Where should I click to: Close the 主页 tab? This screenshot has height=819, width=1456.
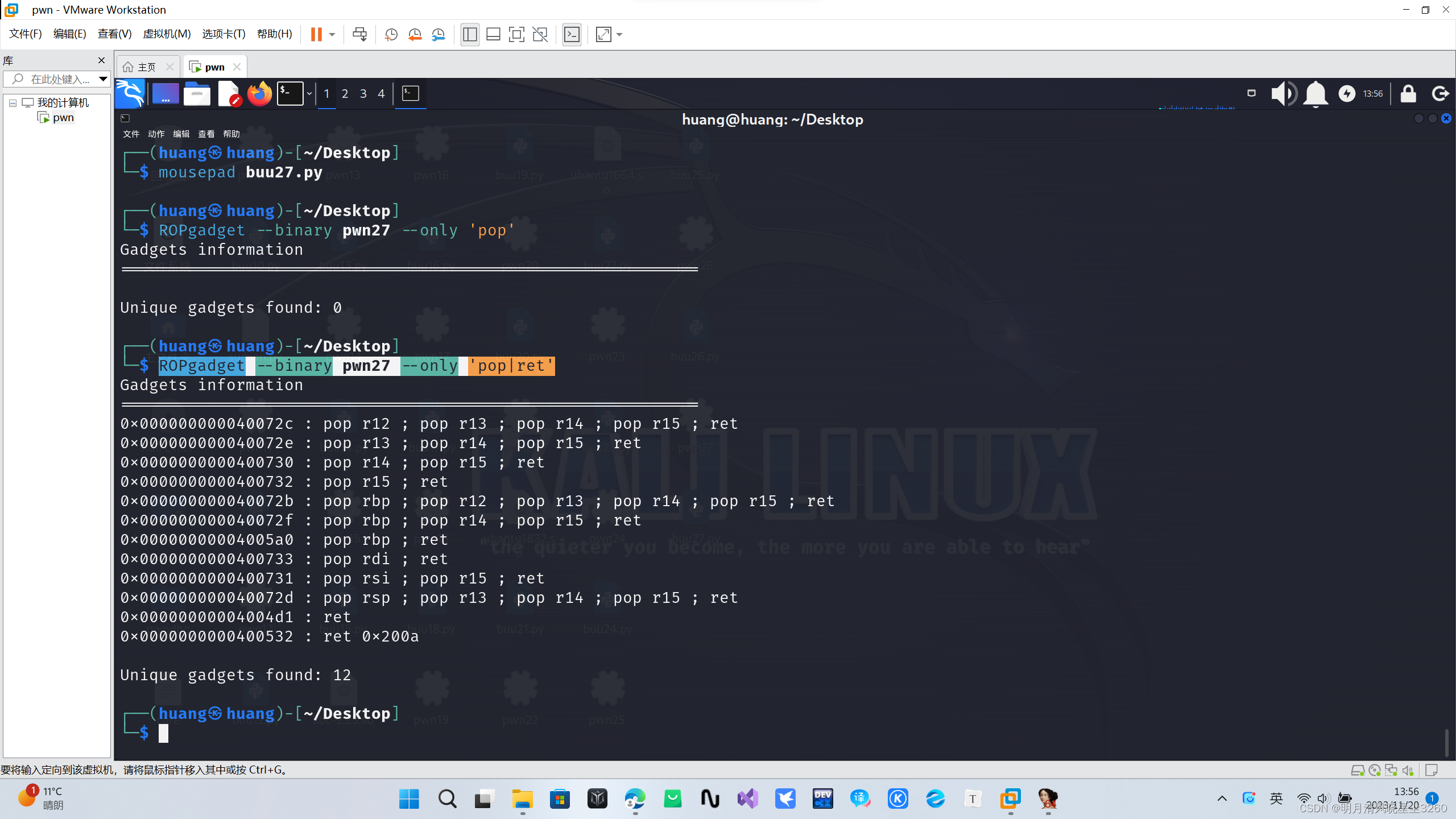click(x=169, y=67)
